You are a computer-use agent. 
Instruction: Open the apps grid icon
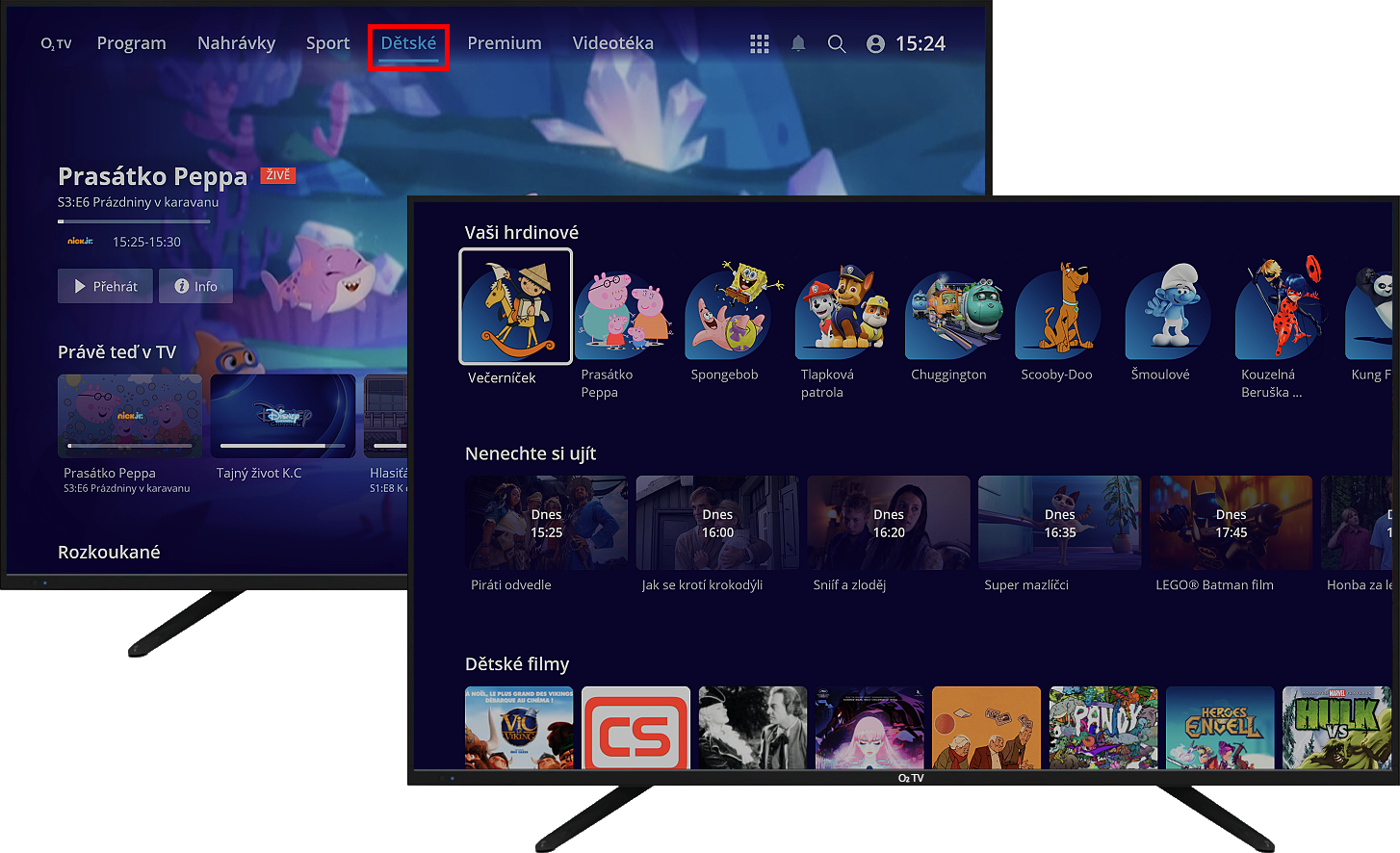760,43
